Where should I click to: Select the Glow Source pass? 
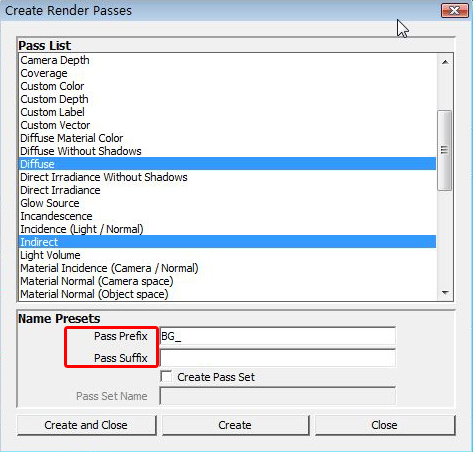[x=228, y=203]
